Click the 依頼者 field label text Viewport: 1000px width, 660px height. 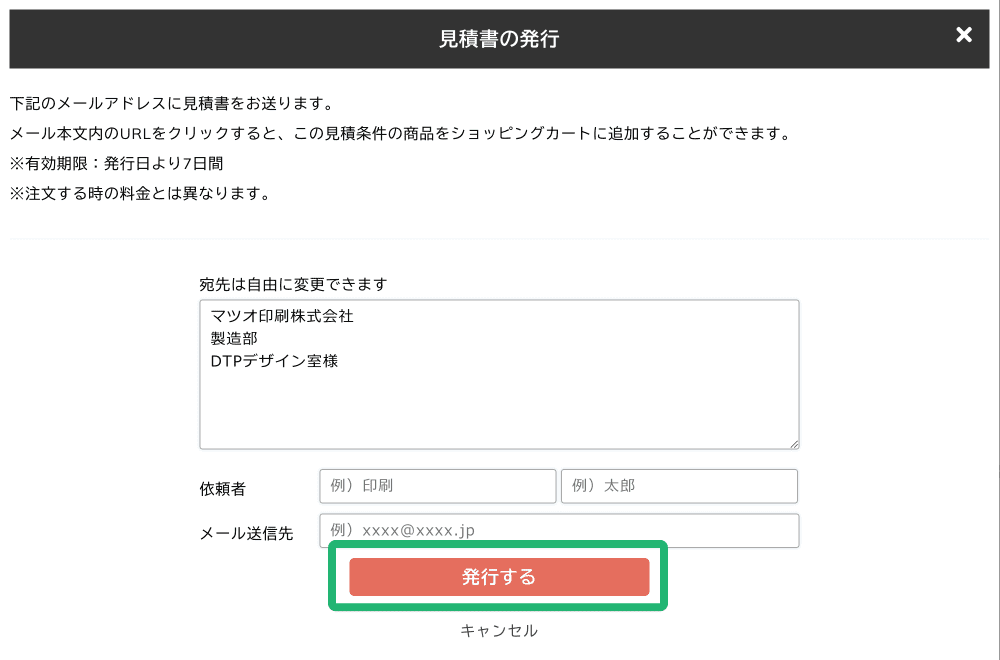pos(222,489)
